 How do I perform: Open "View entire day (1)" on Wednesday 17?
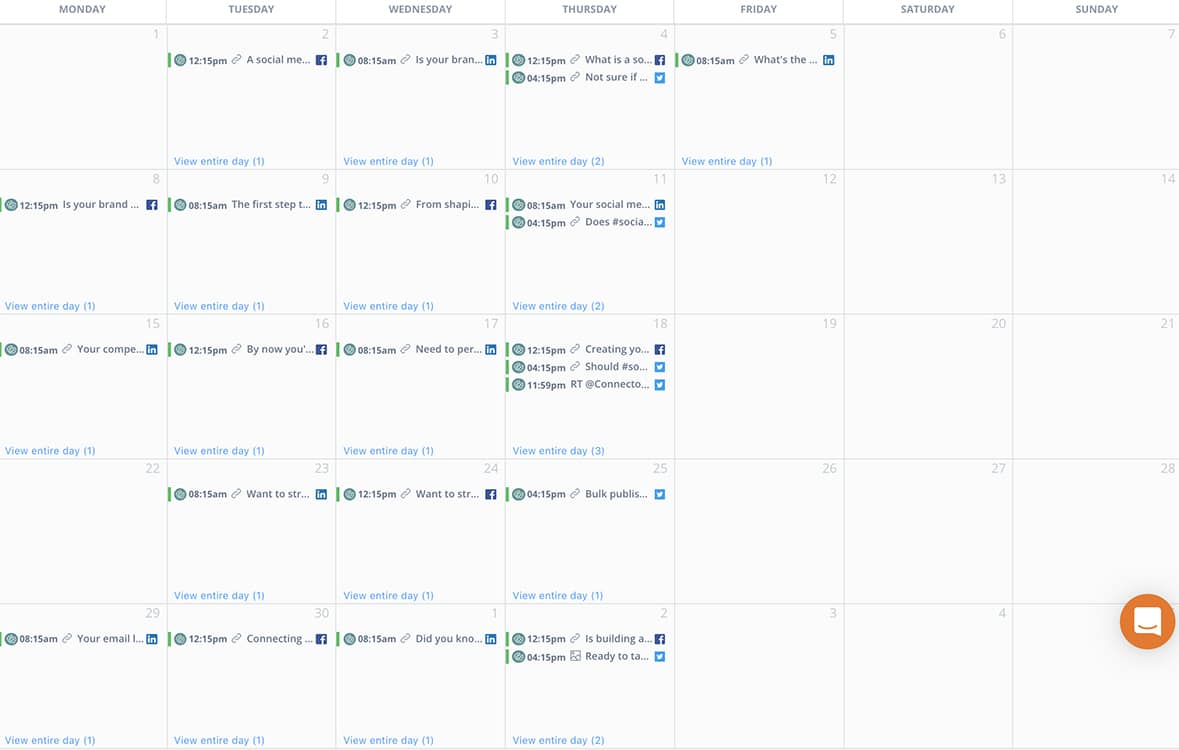[x=388, y=451]
